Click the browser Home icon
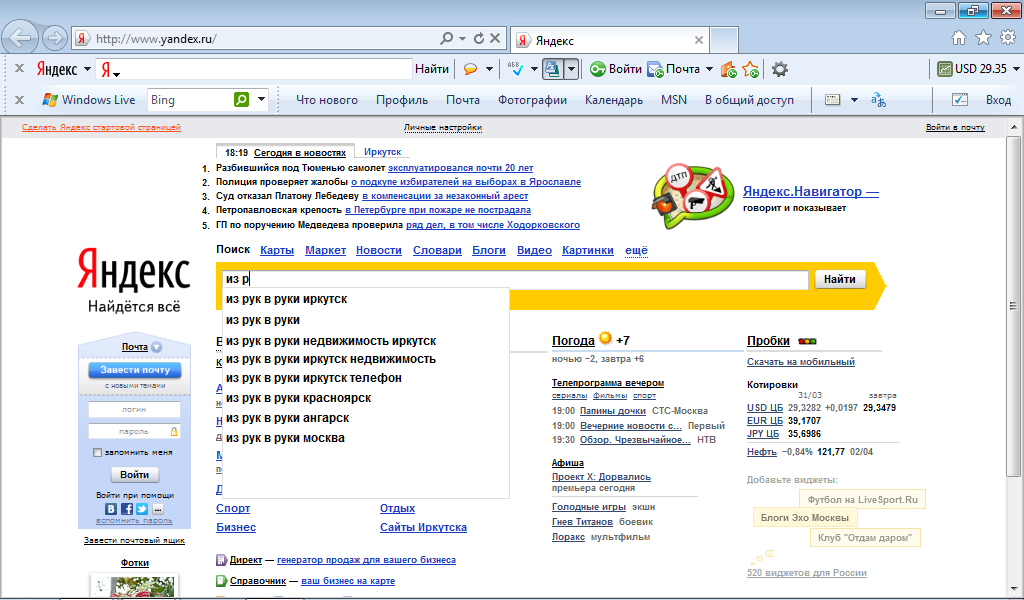Viewport: 1024px width, 600px height. coord(959,38)
